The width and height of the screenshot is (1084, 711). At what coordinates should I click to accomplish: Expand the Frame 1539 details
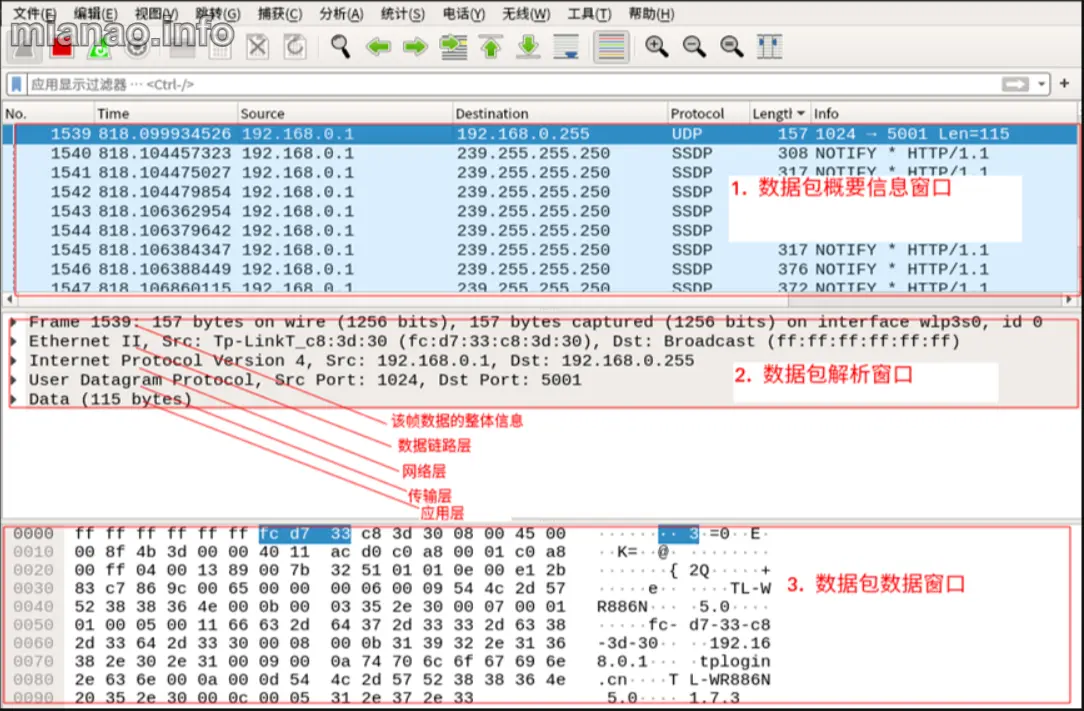pos(12,321)
